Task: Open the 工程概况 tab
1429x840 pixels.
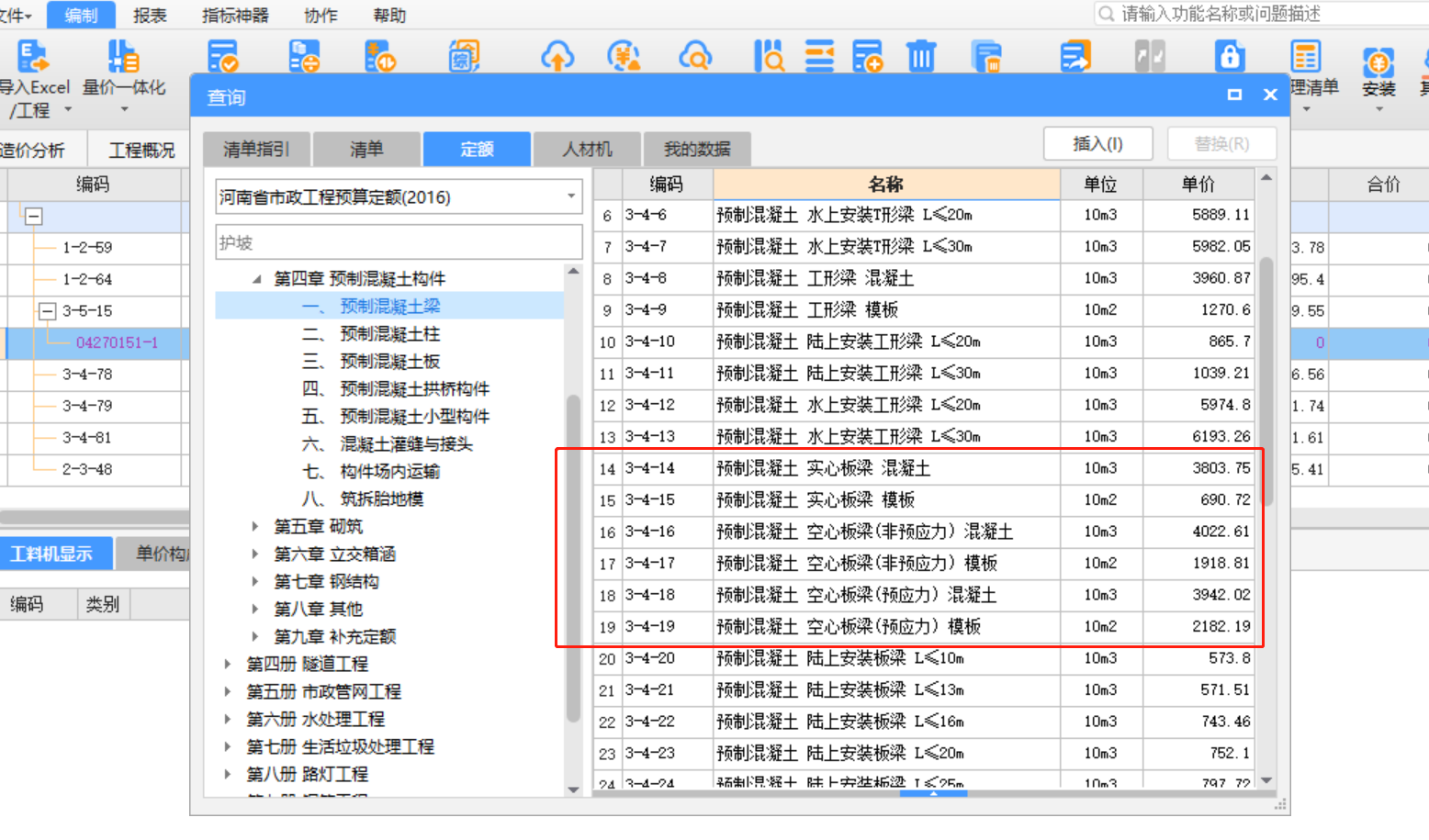Action: [x=141, y=150]
